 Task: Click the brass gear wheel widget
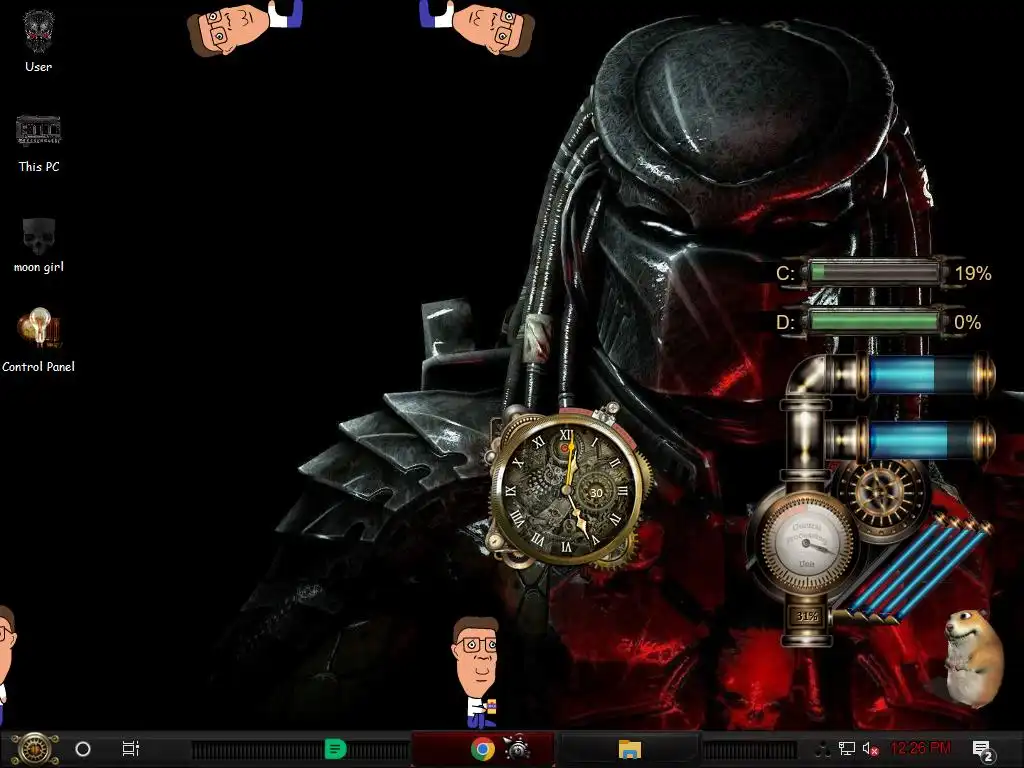pos(881,494)
